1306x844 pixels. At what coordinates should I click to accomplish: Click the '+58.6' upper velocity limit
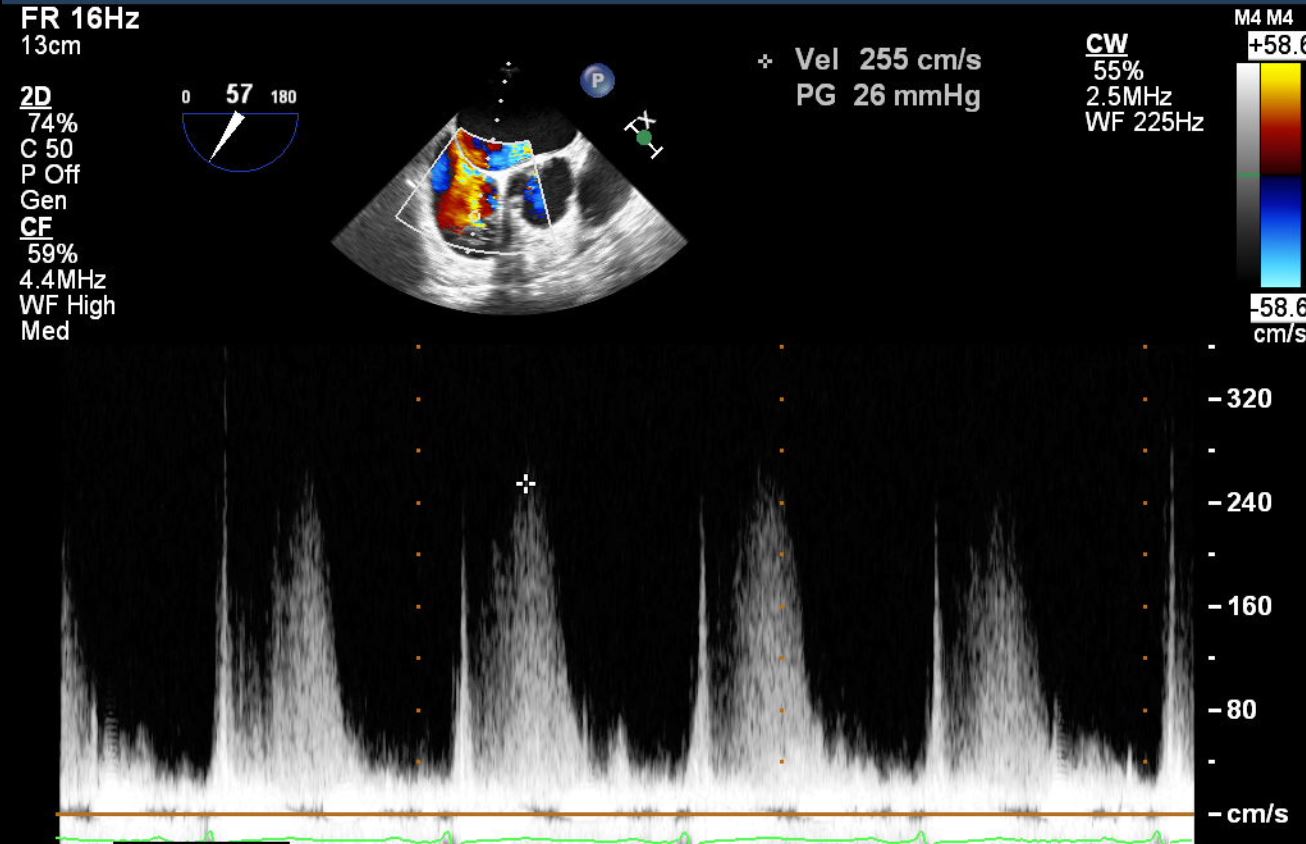click(x=1276, y=46)
